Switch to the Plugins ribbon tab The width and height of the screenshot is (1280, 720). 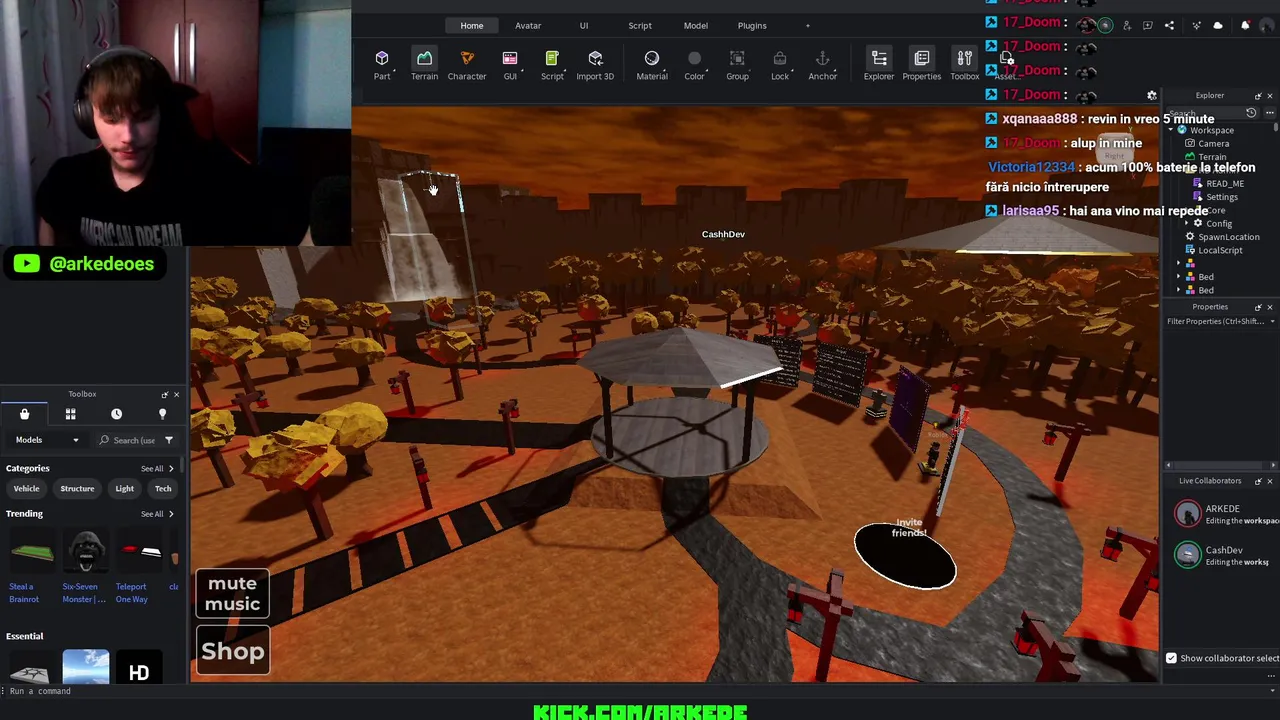coord(752,25)
